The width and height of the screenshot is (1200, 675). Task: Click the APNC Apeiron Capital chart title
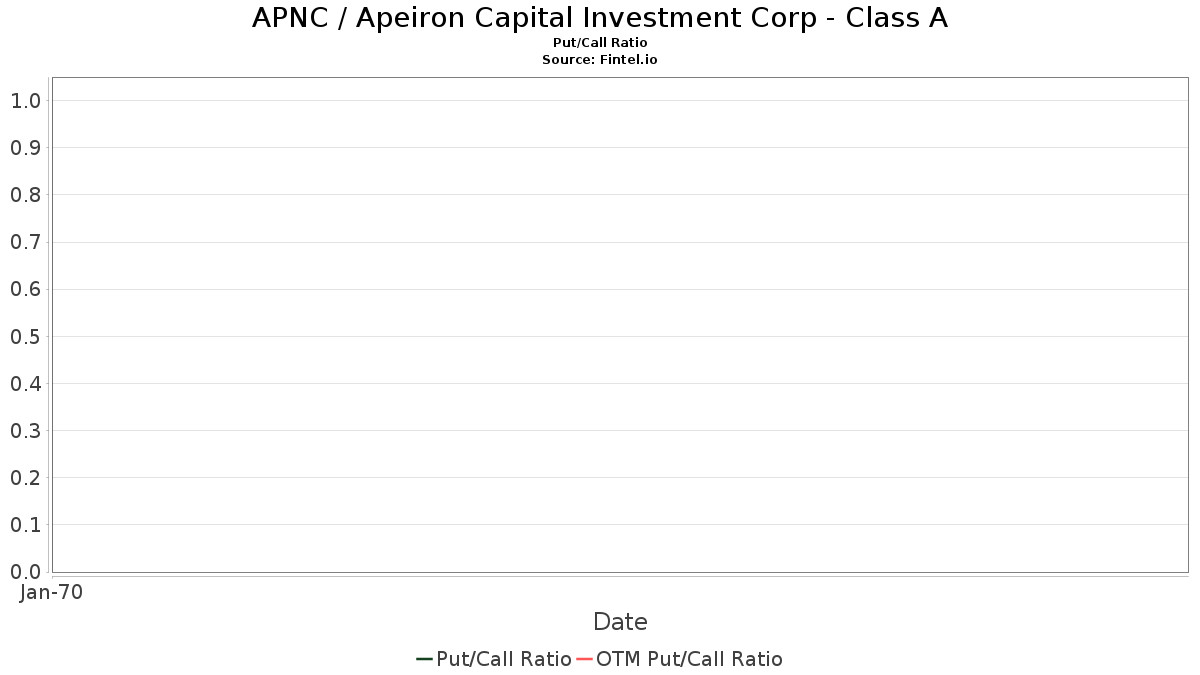pyautogui.click(x=600, y=18)
